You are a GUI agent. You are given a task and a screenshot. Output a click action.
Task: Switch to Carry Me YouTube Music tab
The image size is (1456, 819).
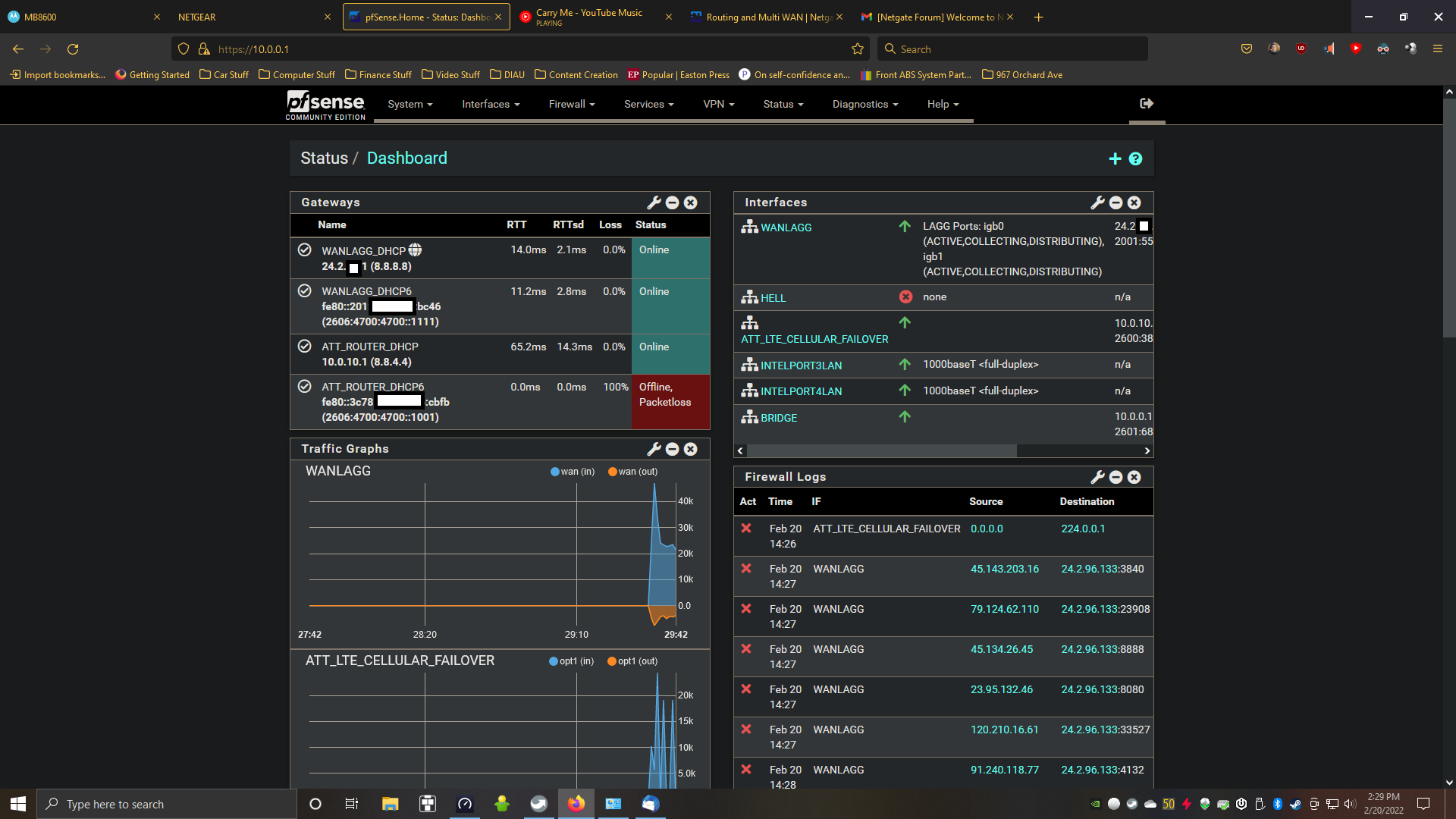pos(595,17)
